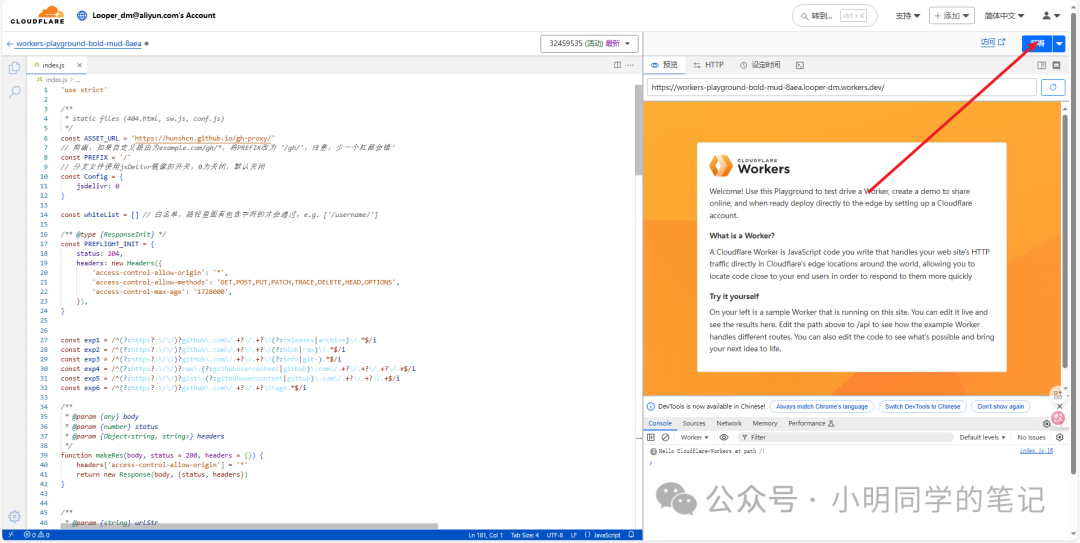Click Tab Size: 4 in status bar
Image resolution: width=1080 pixels, height=543 pixels.
[x=526, y=535]
